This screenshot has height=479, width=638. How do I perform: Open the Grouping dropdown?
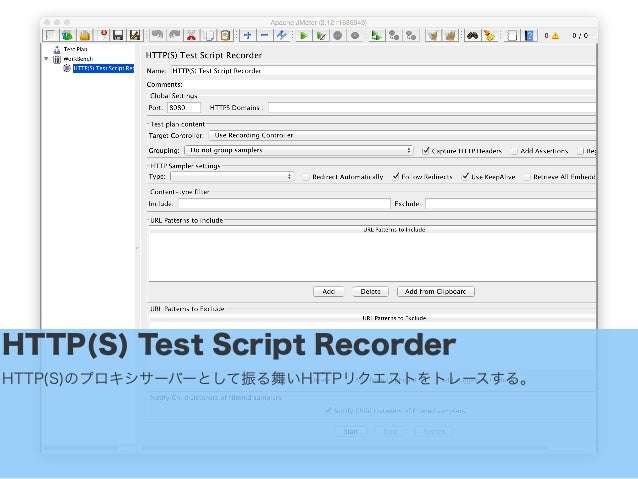coord(299,151)
